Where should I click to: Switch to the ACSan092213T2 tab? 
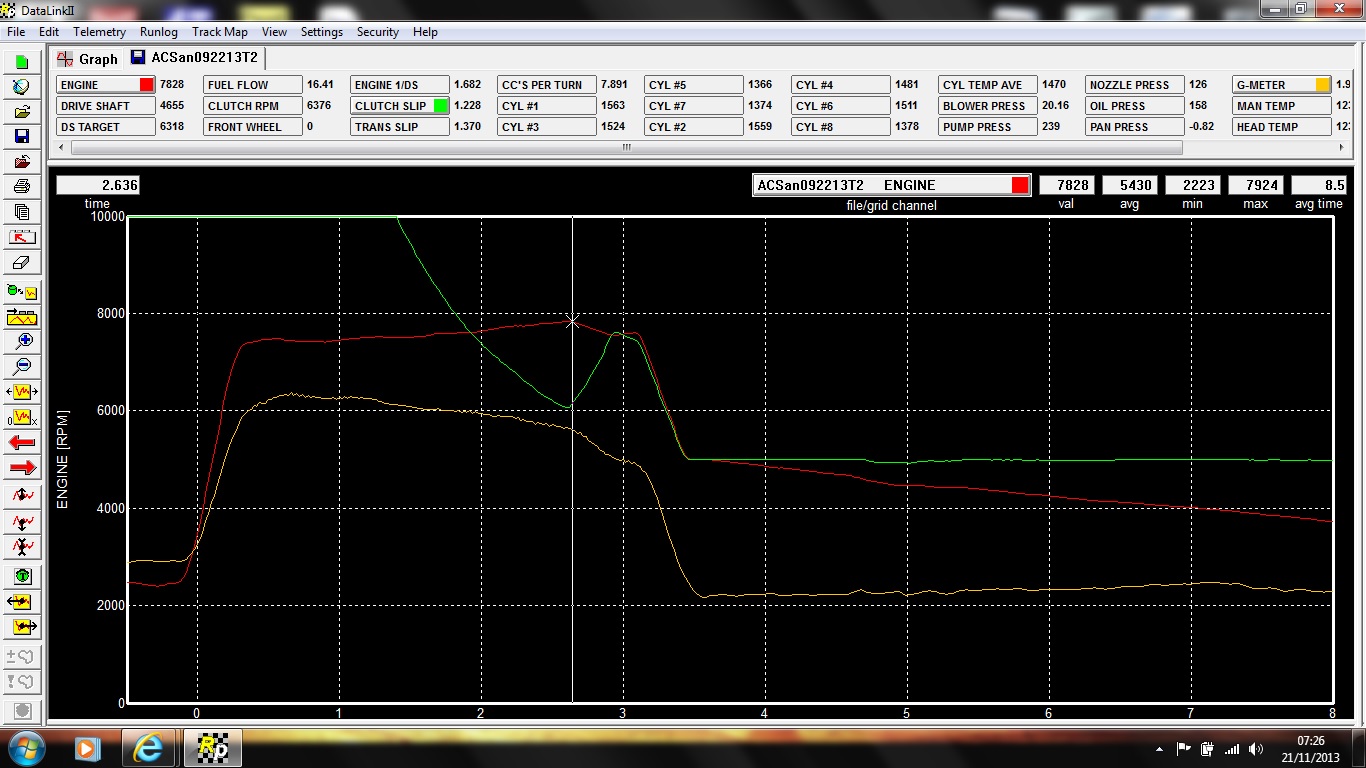[x=195, y=58]
